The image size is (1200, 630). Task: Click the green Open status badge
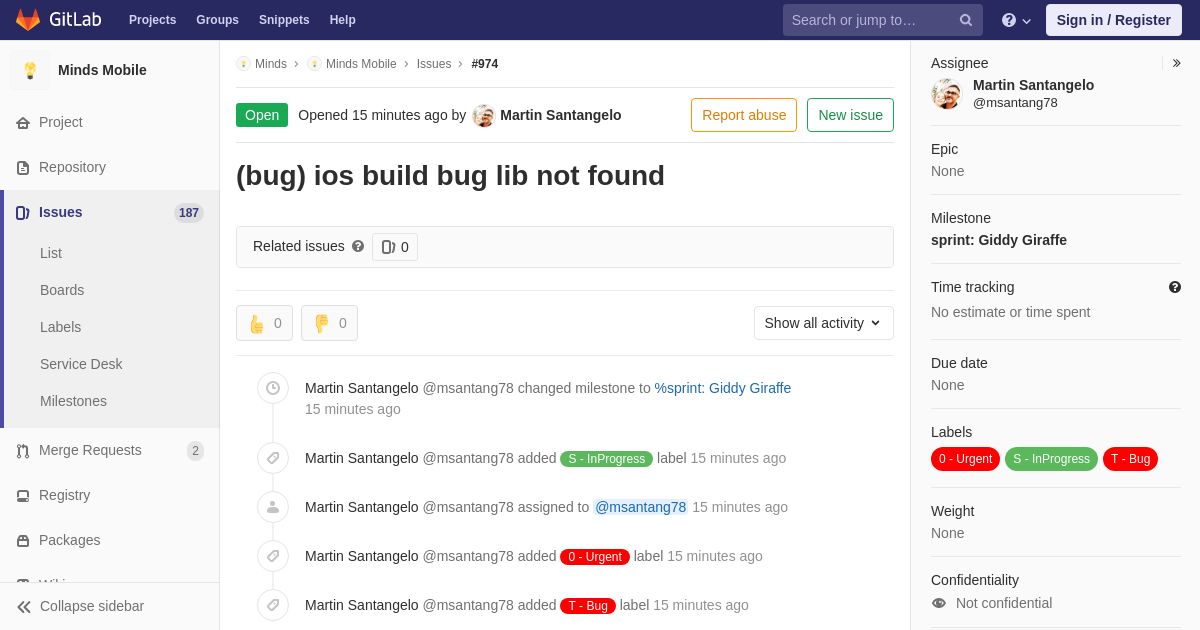(262, 115)
